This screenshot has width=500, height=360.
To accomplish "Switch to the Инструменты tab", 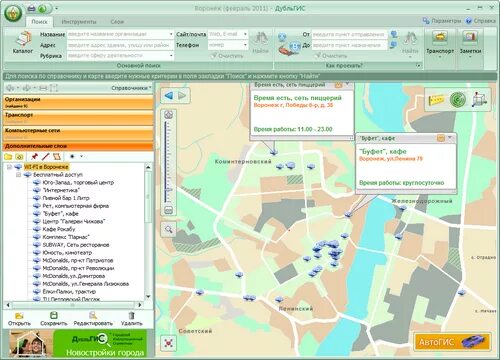I will tap(79, 22).
